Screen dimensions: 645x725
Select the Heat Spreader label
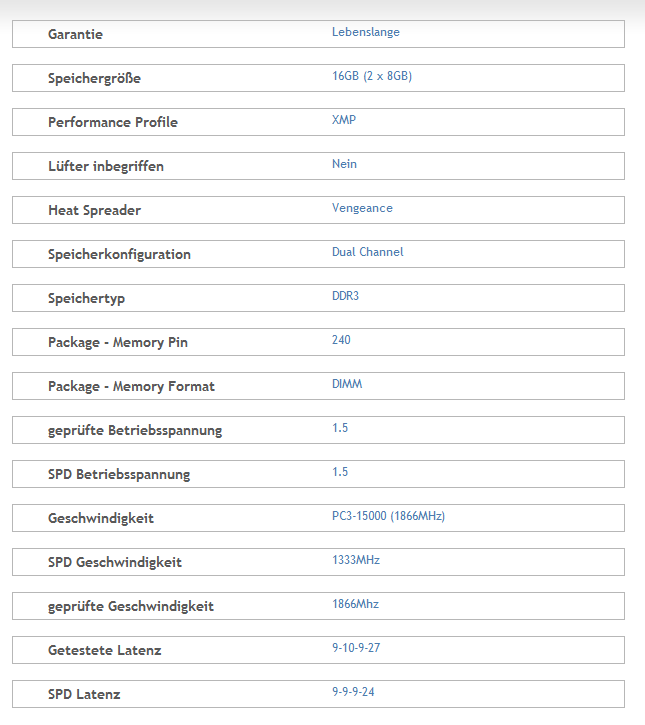pyautogui.click(x=94, y=210)
